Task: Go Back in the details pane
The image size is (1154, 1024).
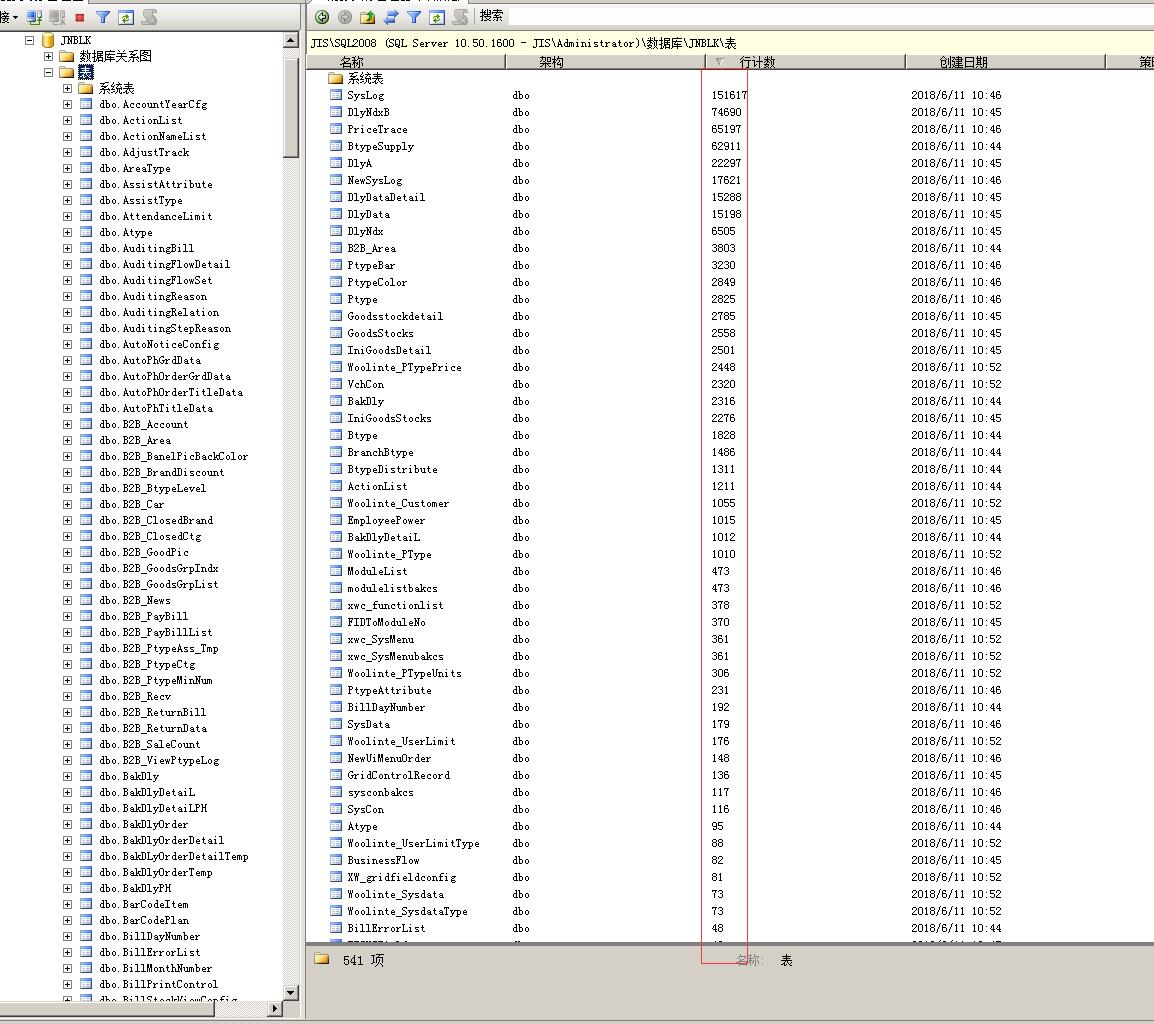Action: [x=322, y=17]
